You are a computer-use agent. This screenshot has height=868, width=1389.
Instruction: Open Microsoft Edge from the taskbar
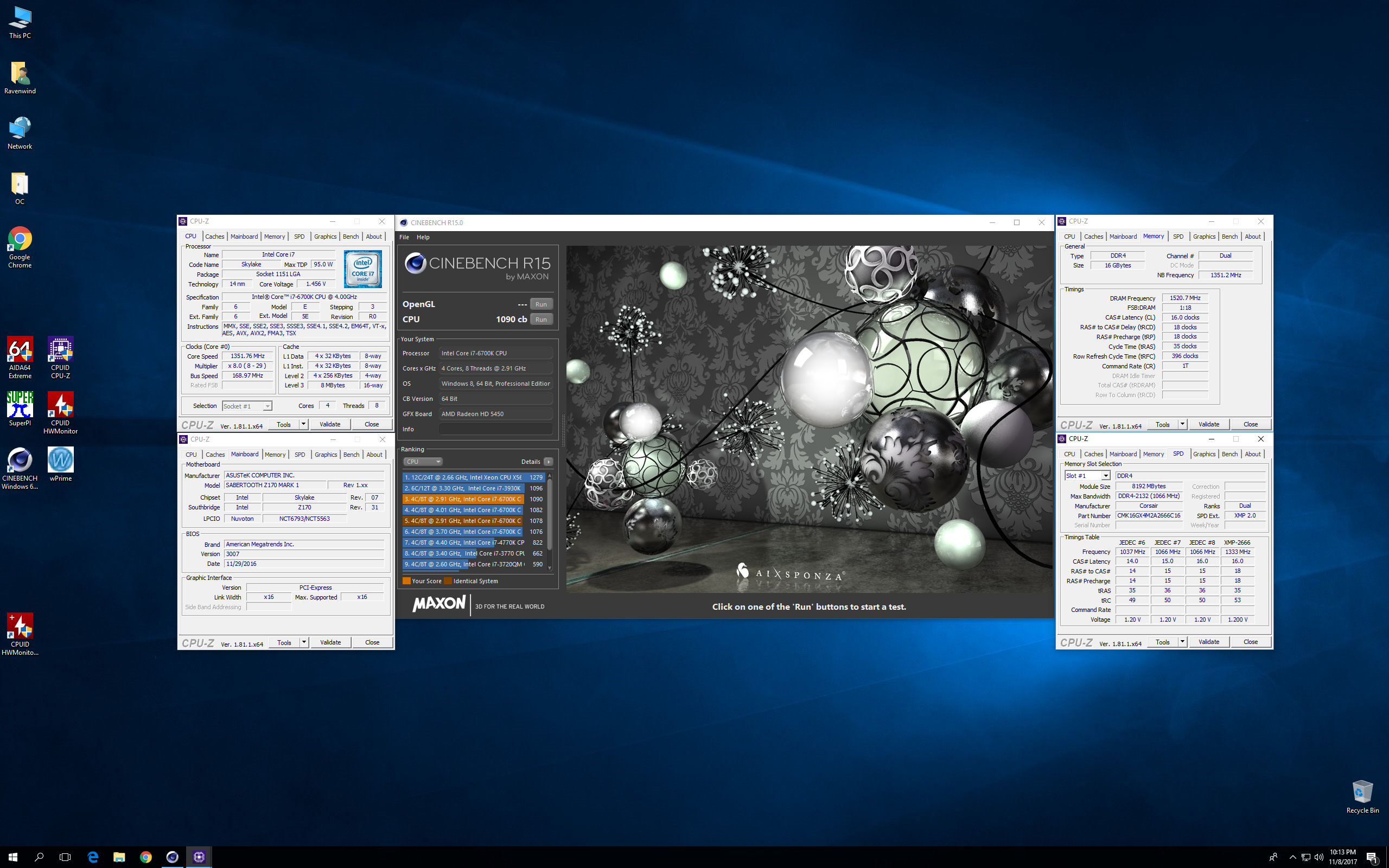(92, 857)
